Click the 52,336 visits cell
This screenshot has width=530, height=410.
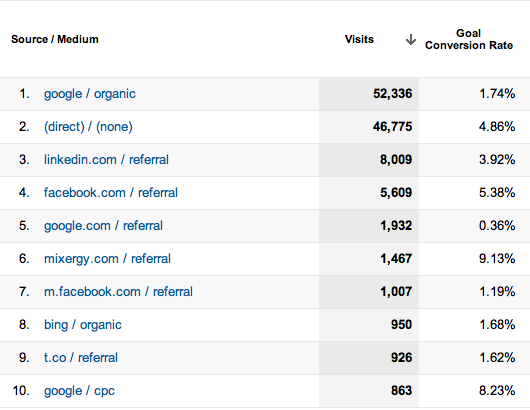(x=369, y=94)
